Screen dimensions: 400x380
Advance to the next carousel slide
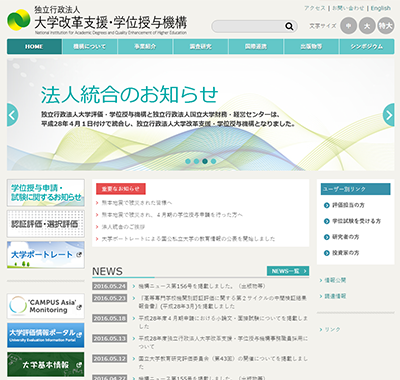click(389, 115)
